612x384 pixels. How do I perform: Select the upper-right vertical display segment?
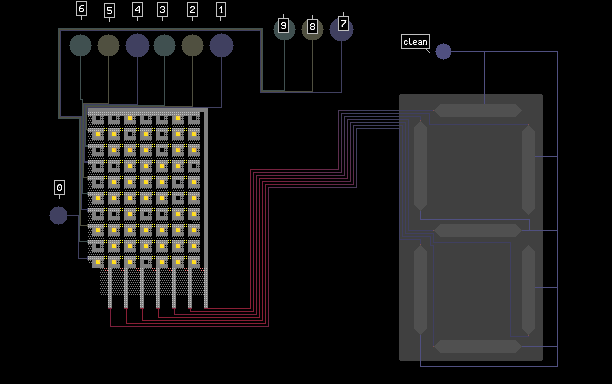[528, 169]
